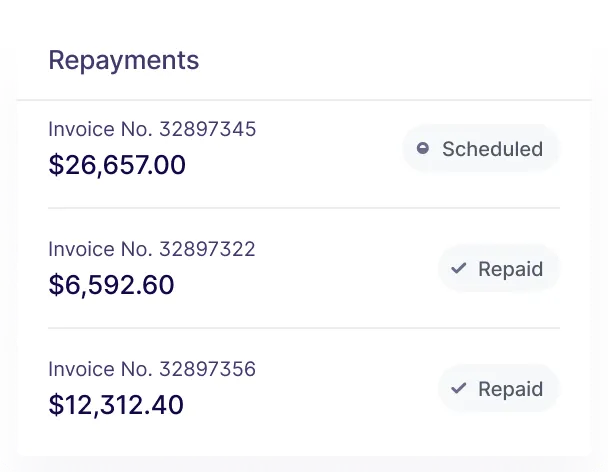The height and width of the screenshot is (472, 608).
Task: Click the Repaid text beside the $6,592.60 amount
Action: (x=510, y=269)
